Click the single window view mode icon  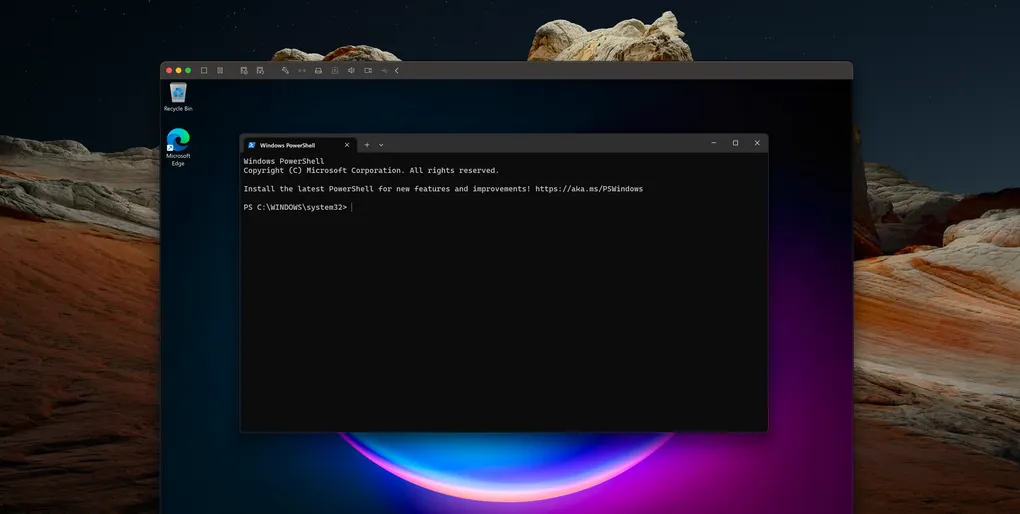point(204,70)
